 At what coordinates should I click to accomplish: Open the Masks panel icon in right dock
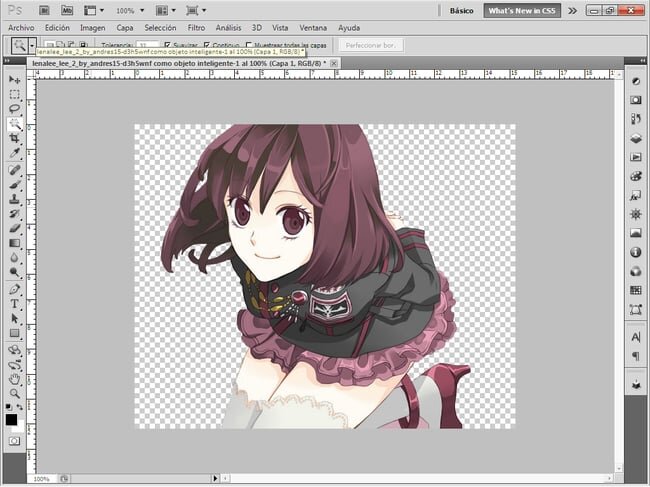tap(636, 100)
